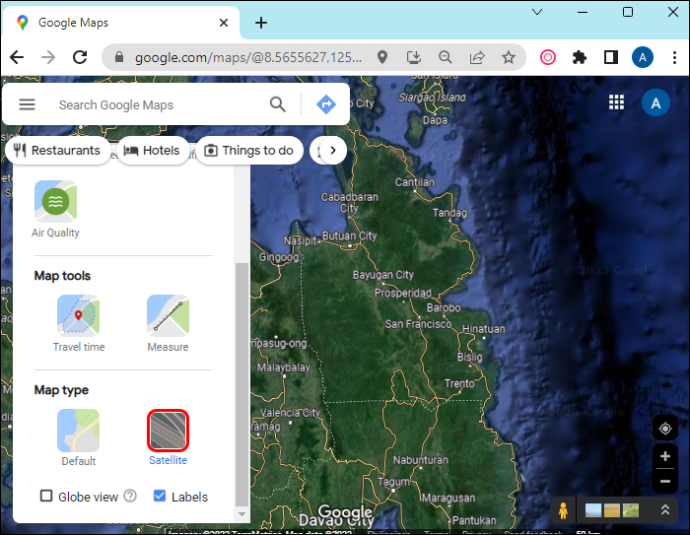Show more category chips arrow

[333, 150]
